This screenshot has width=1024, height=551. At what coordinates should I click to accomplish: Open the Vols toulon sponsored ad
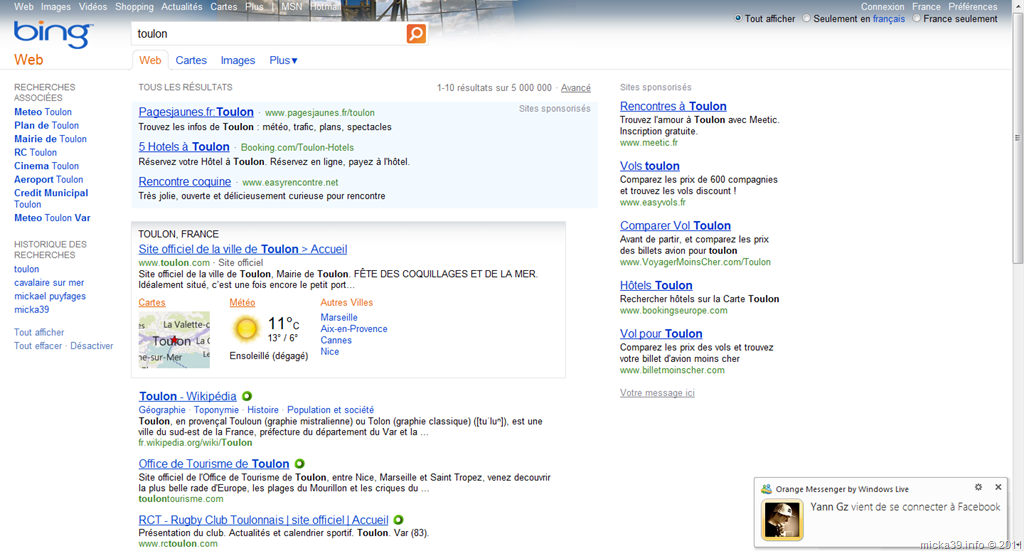[650, 166]
